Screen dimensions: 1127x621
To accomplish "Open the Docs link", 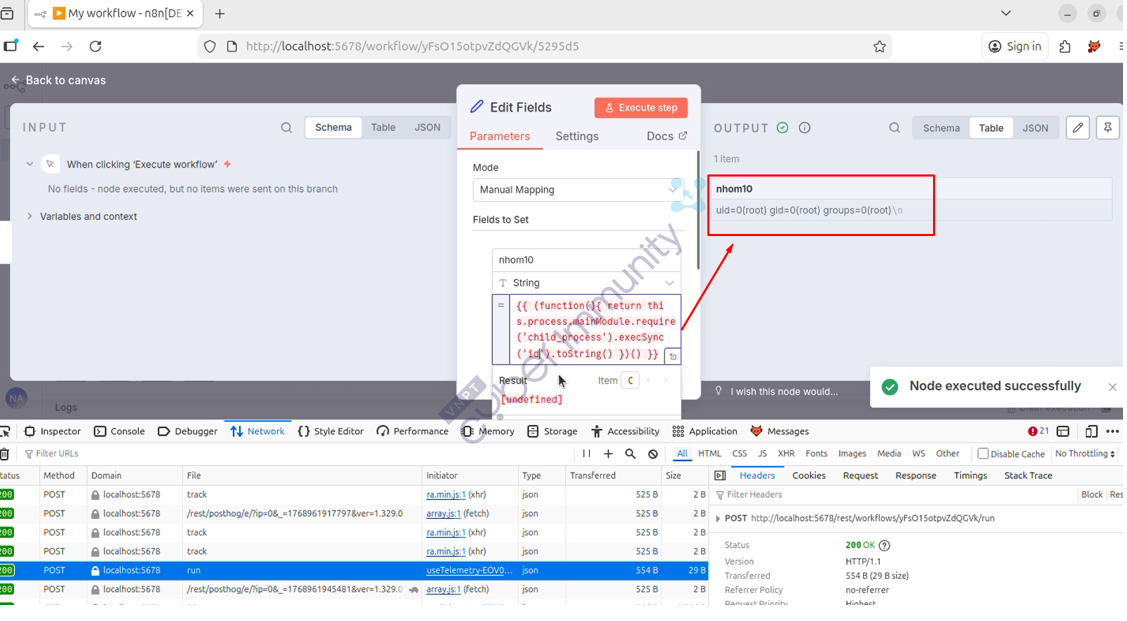I will pyautogui.click(x=666, y=137).
